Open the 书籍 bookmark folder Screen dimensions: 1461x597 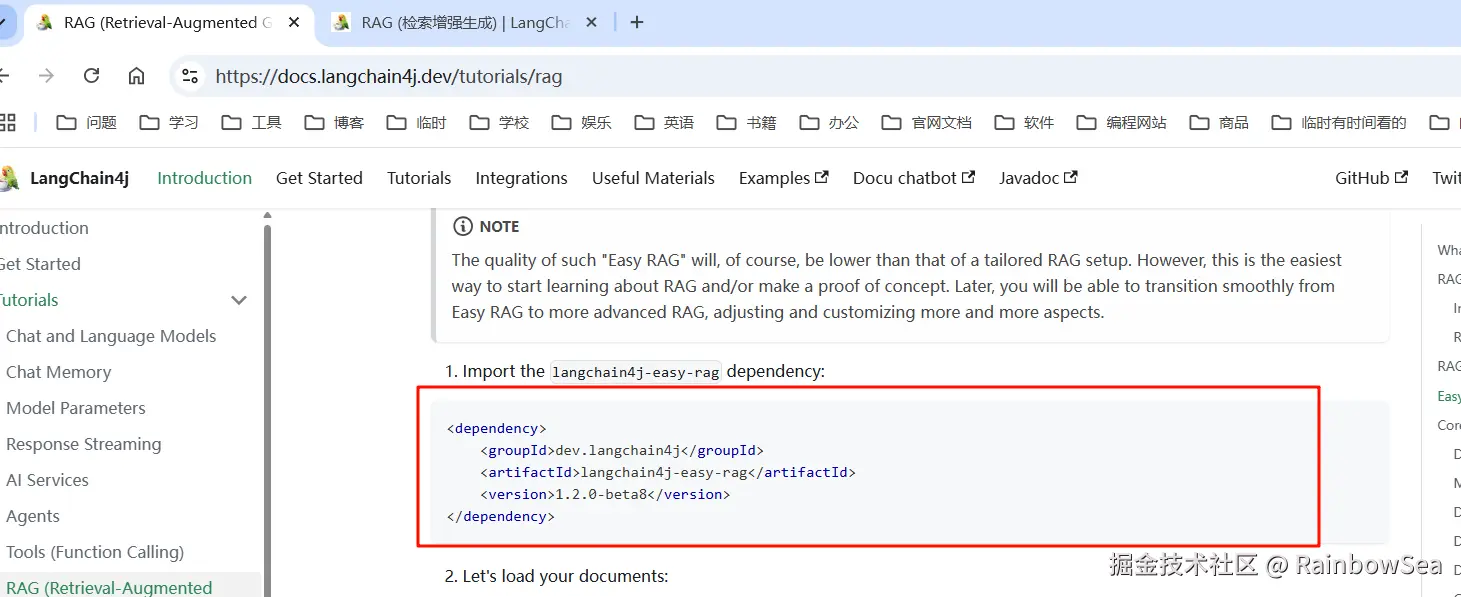point(747,122)
